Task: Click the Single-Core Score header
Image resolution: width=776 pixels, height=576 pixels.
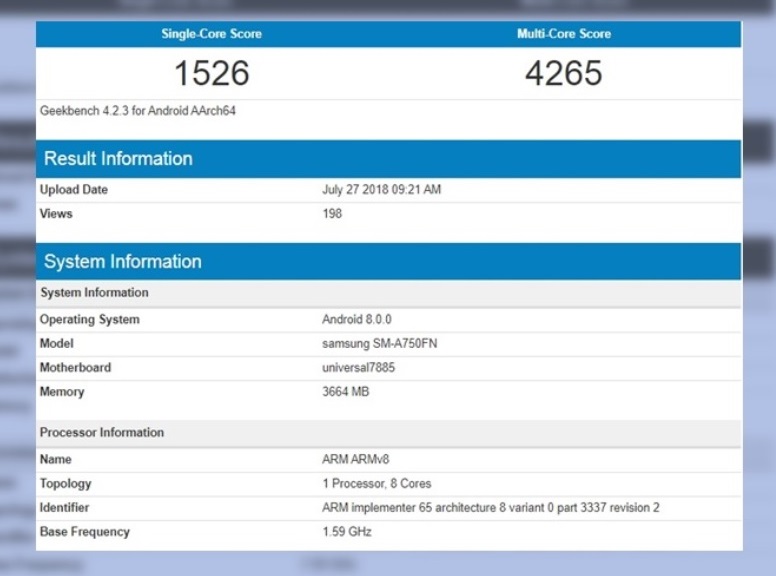Action: [211, 34]
